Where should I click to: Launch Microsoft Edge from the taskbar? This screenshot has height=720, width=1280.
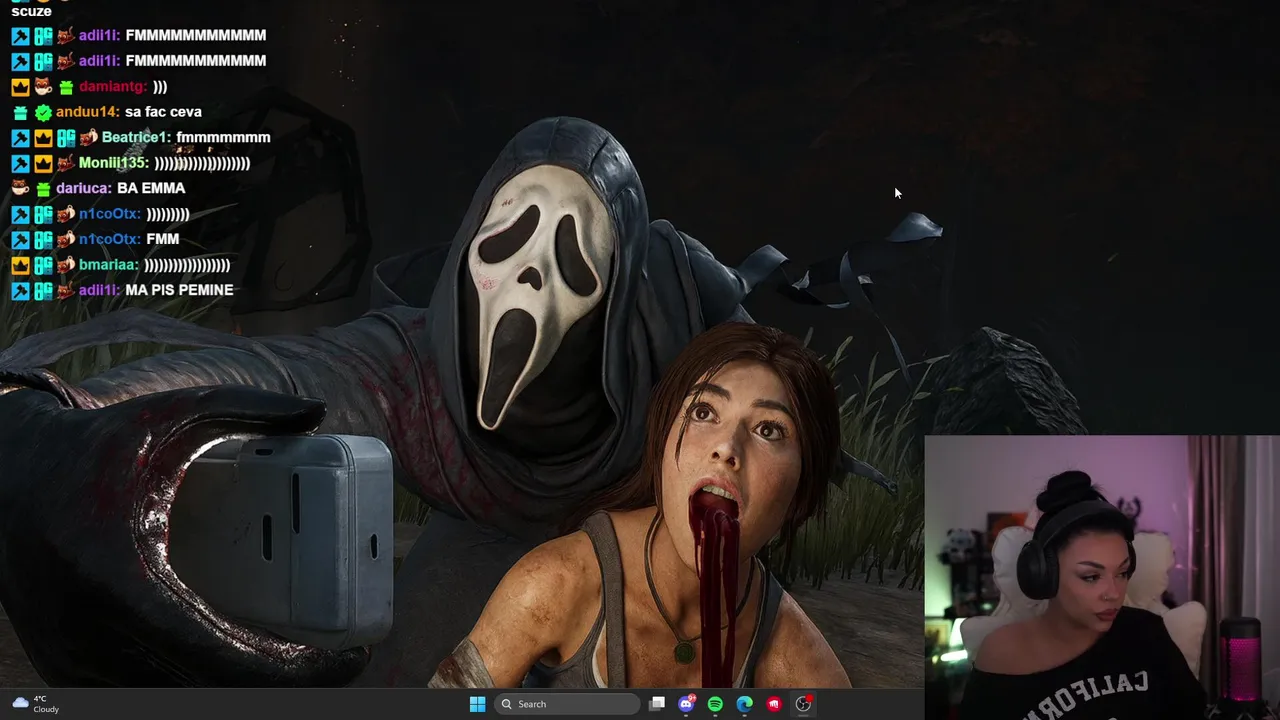pyautogui.click(x=744, y=704)
